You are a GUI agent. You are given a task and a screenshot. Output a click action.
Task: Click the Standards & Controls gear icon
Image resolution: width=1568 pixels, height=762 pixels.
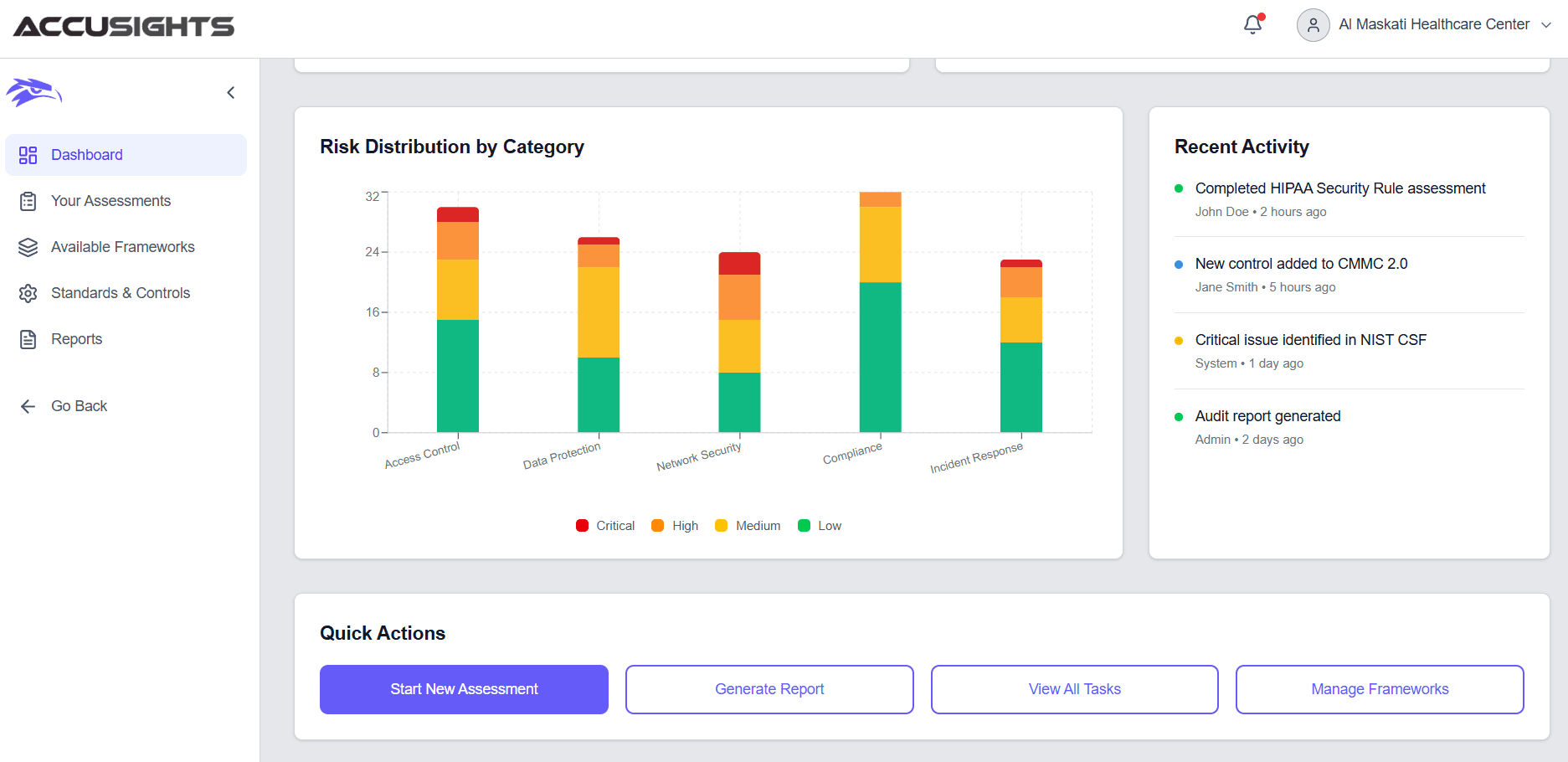pos(28,292)
